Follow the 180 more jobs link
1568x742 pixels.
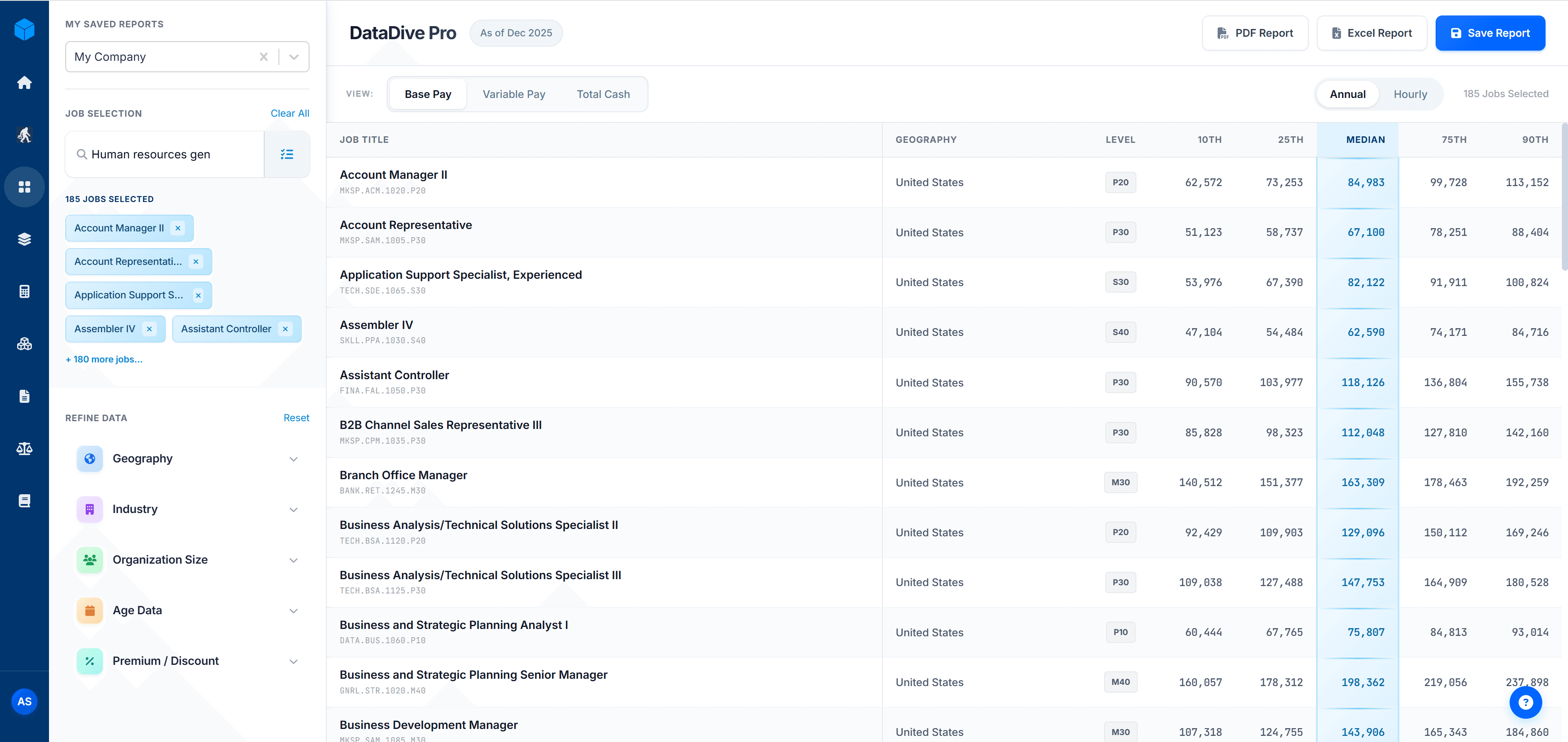(103, 359)
